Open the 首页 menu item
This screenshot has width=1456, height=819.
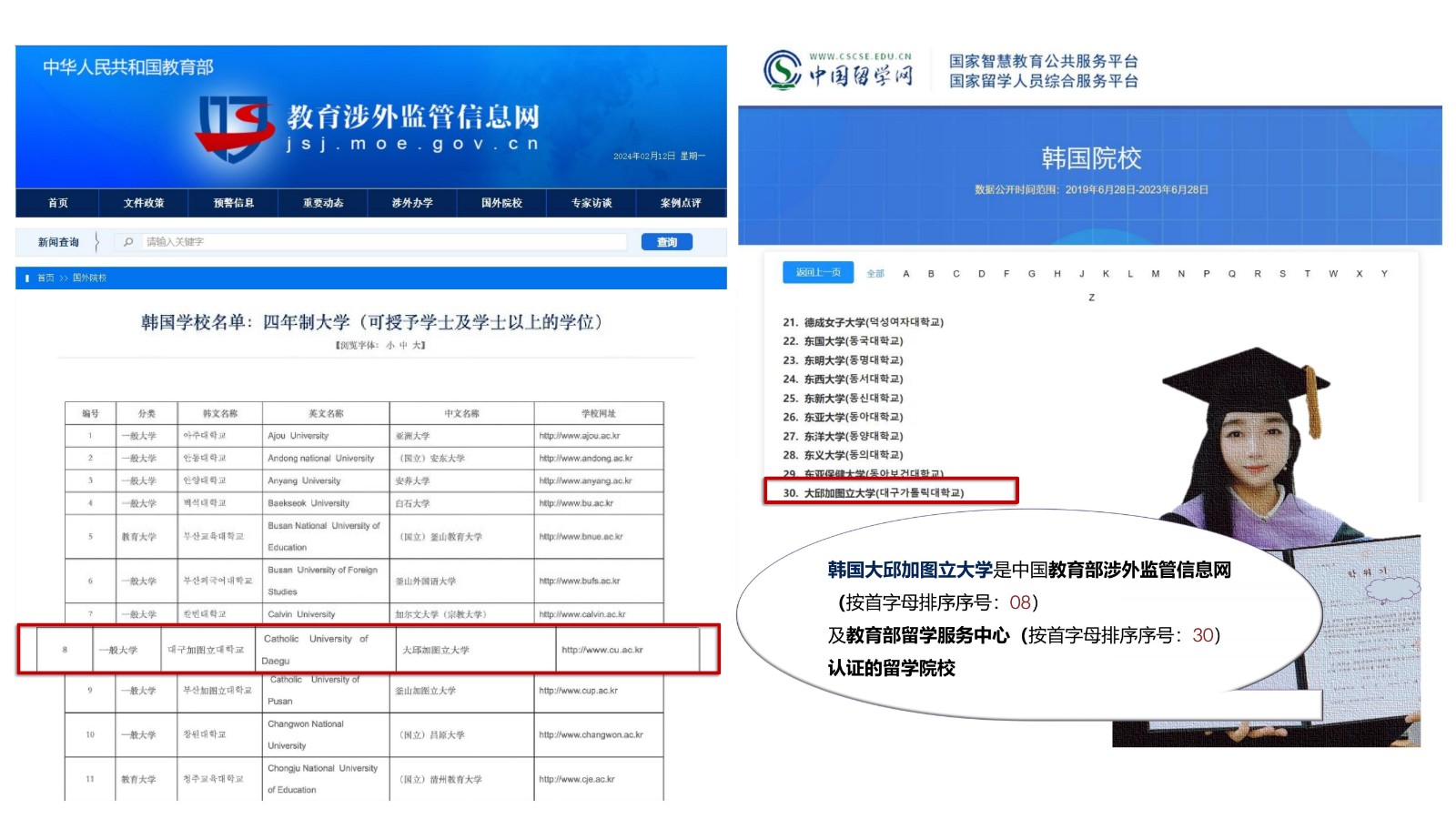point(58,203)
